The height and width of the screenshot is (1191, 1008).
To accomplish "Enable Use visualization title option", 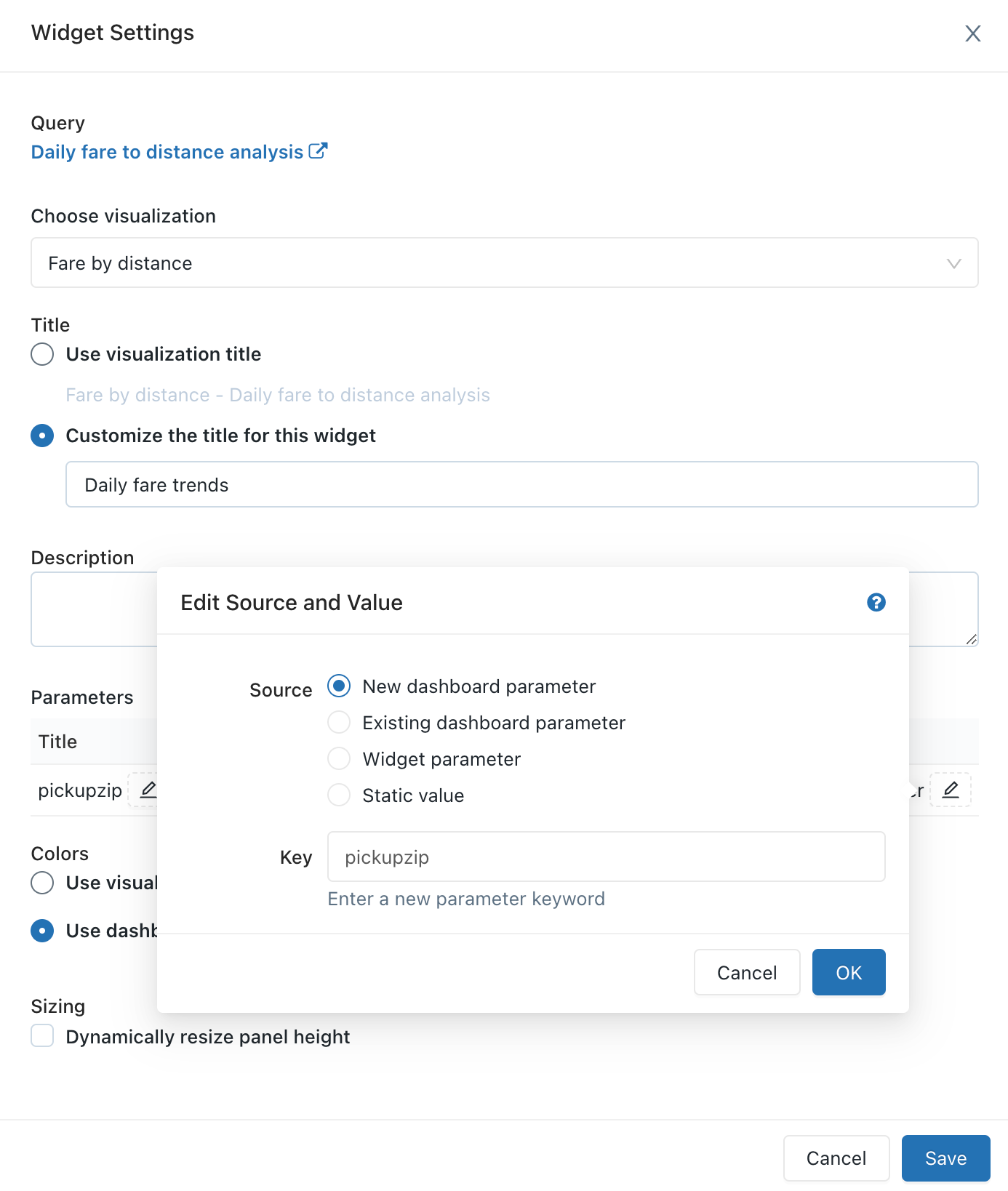I will coord(42,354).
